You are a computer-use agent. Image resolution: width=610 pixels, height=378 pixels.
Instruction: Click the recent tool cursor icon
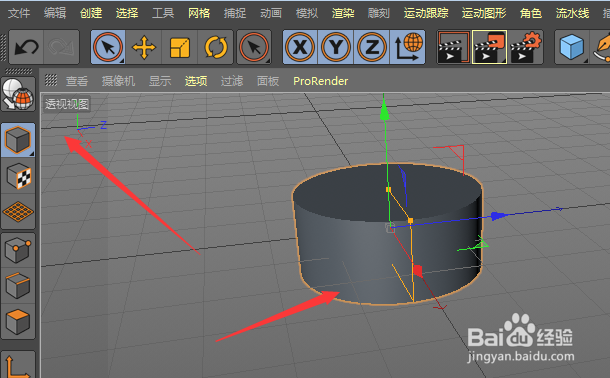(x=254, y=47)
